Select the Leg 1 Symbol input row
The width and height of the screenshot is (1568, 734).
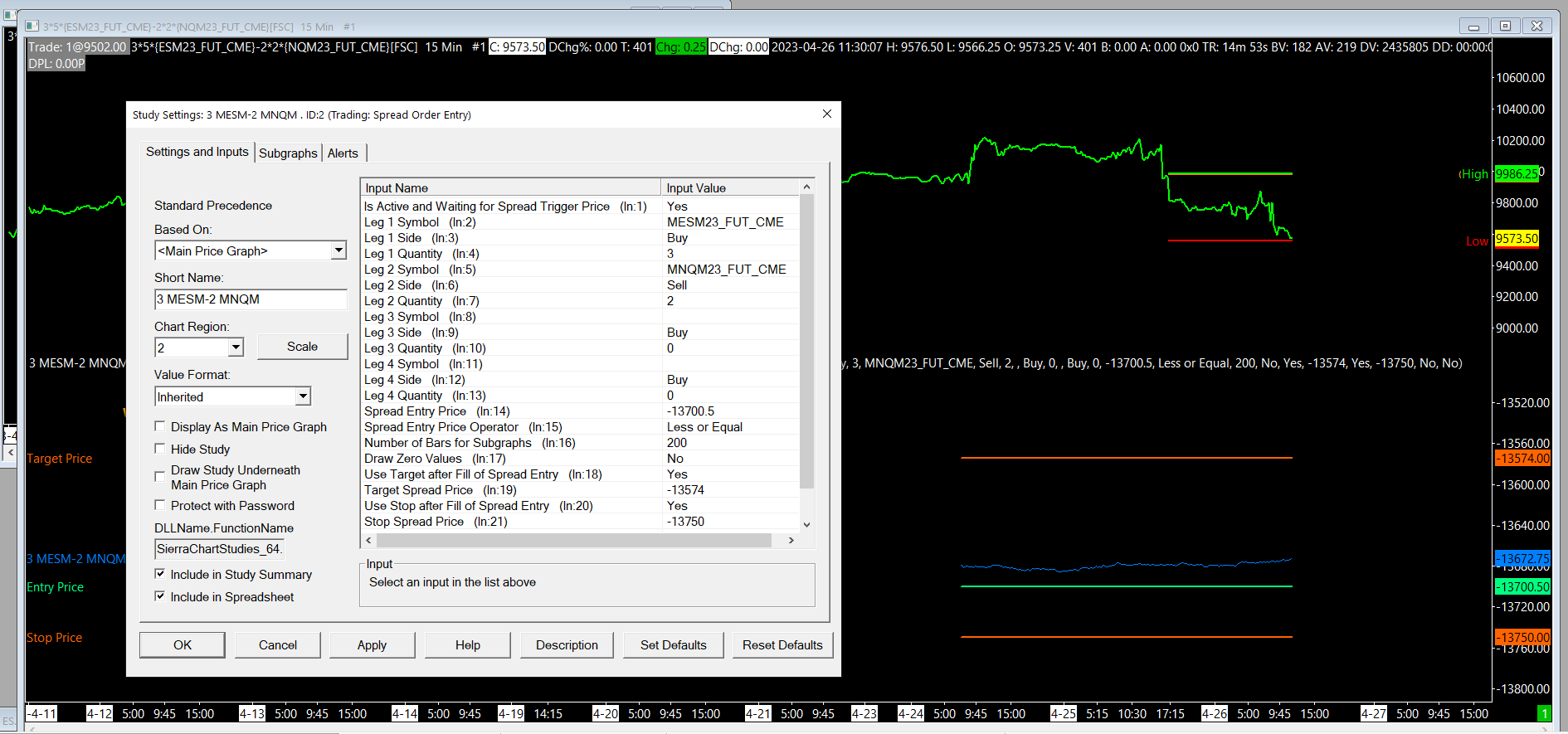pos(581,222)
